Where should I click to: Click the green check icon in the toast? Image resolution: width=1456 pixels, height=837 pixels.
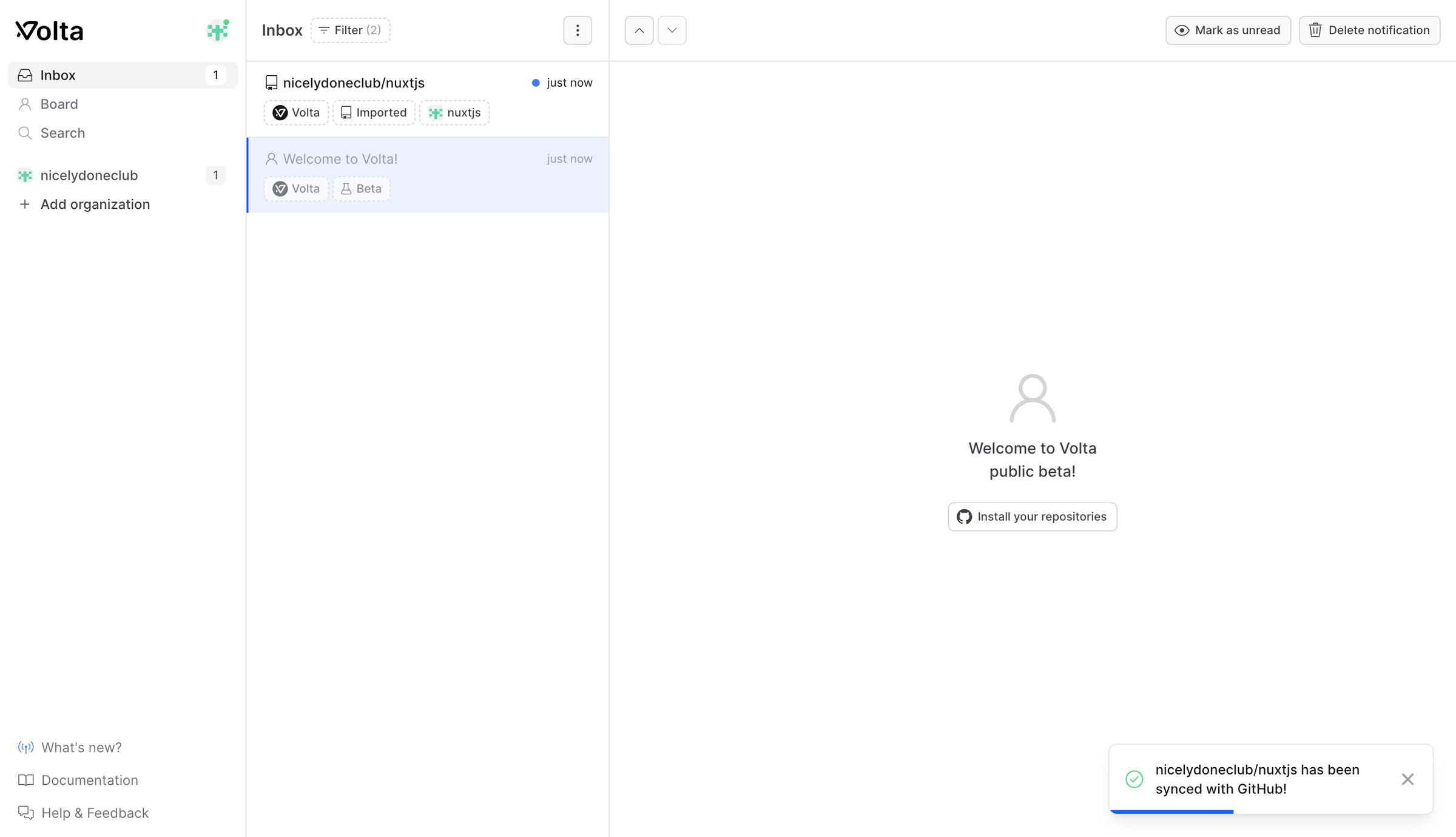pyautogui.click(x=1134, y=779)
